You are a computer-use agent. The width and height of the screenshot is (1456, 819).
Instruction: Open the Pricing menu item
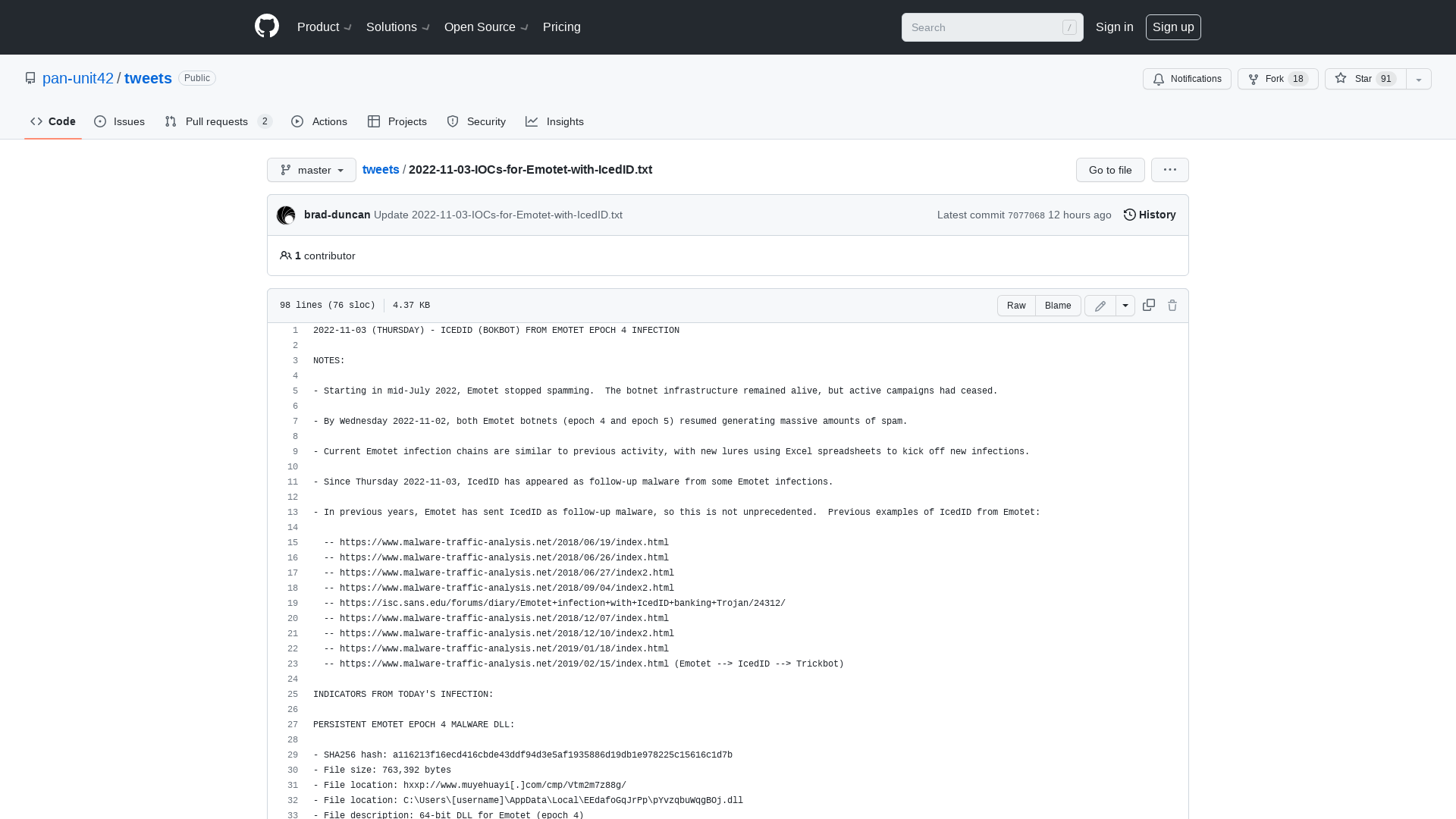pyautogui.click(x=561, y=27)
